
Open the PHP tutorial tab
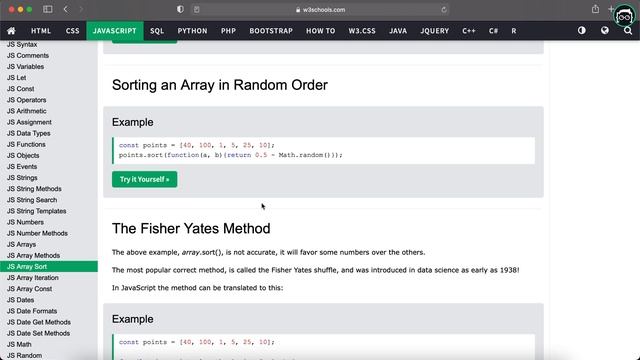228,31
